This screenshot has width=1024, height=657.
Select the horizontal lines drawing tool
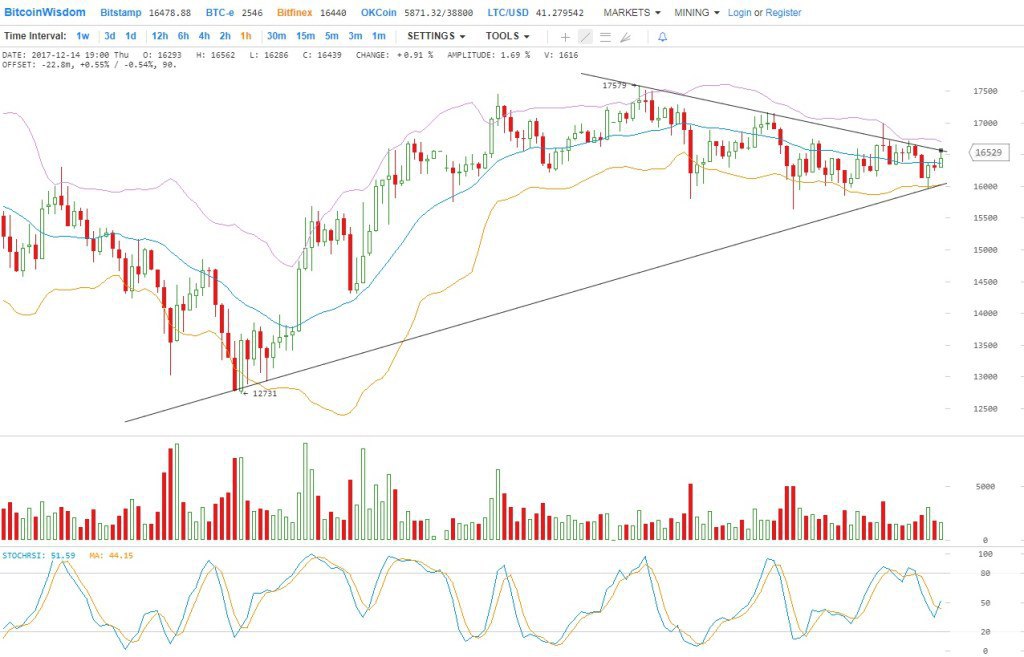click(605, 37)
